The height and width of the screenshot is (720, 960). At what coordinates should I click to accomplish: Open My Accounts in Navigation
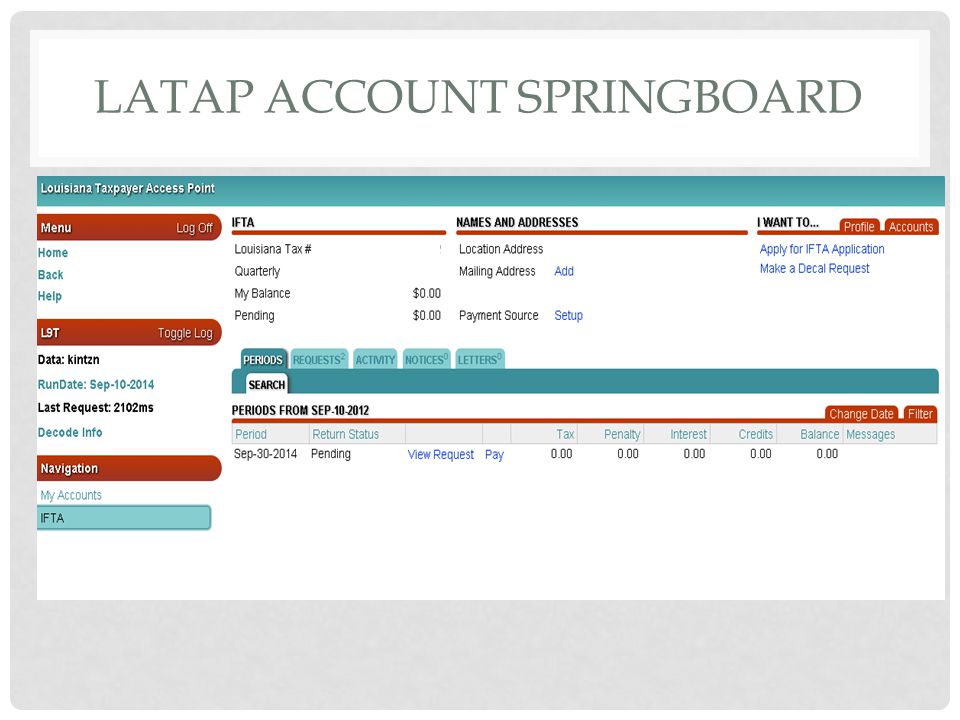pyautogui.click(x=71, y=495)
